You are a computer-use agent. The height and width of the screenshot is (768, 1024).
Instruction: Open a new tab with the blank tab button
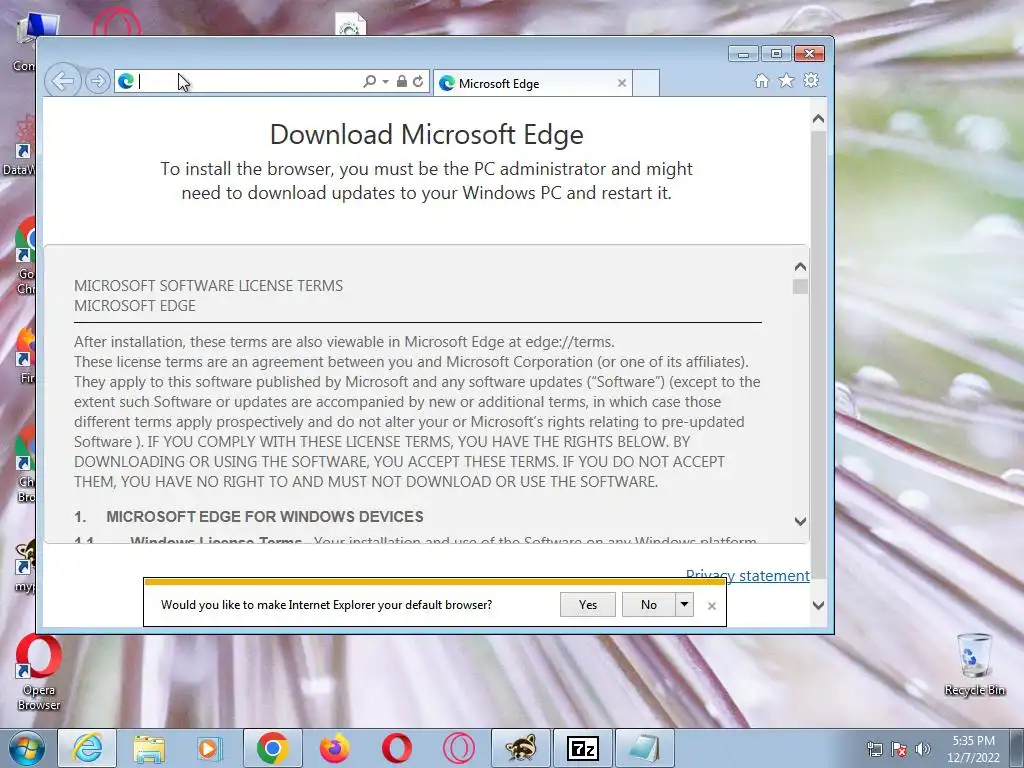click(646, 84)
